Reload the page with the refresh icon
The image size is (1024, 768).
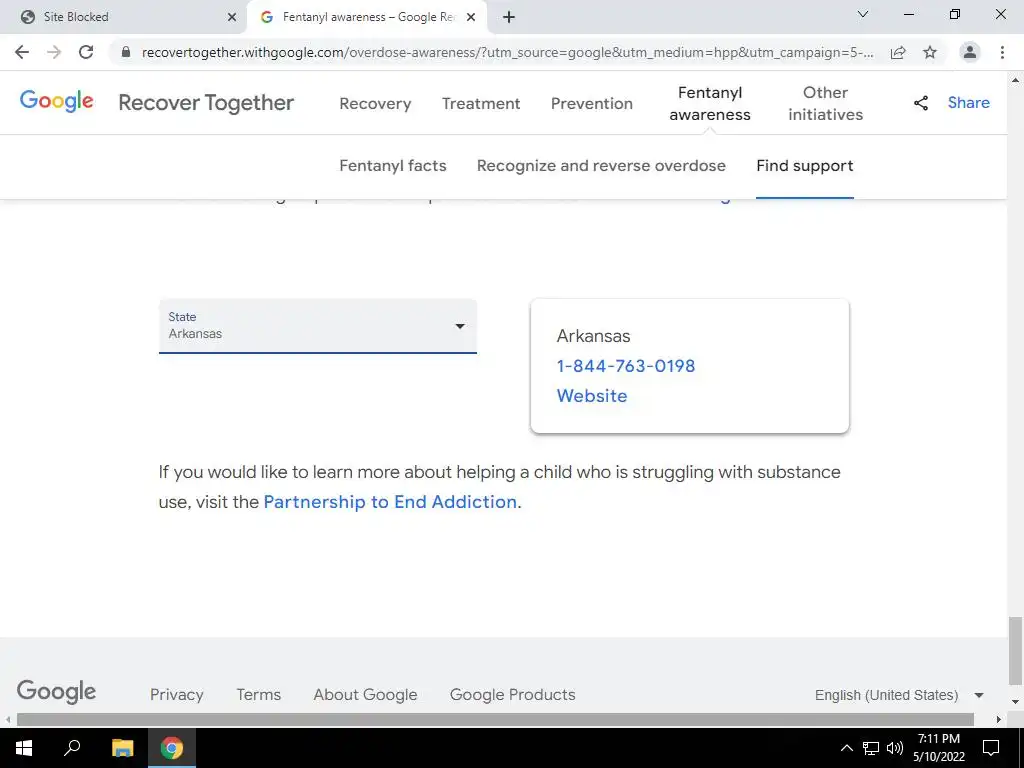(x=86, y=52)
